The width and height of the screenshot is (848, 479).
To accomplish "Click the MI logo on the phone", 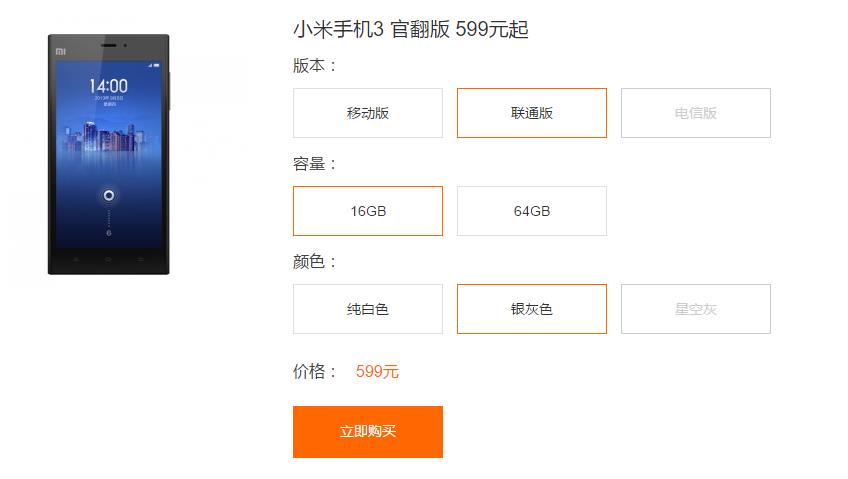I will click(61, 49).
